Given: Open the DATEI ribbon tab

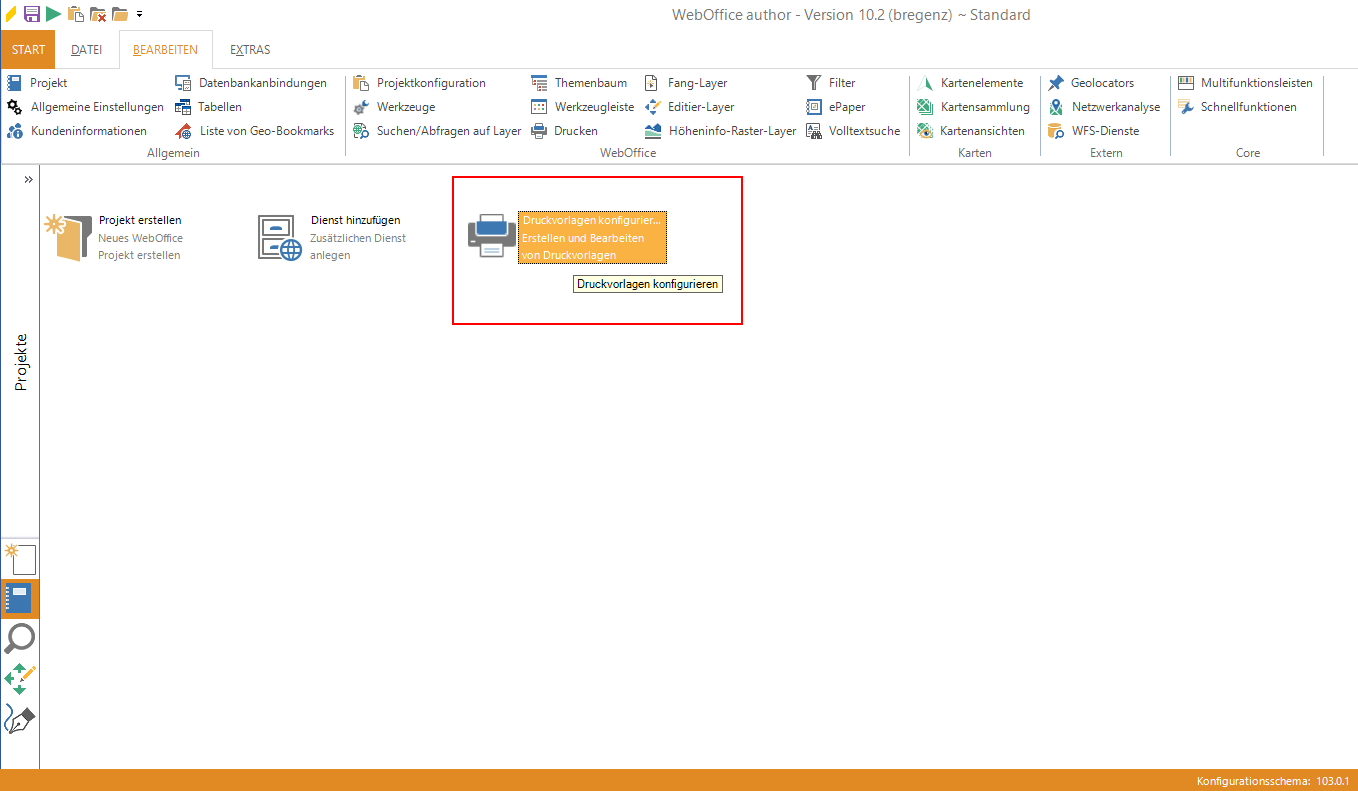Looking at the screenshot, I should (87, 50).
